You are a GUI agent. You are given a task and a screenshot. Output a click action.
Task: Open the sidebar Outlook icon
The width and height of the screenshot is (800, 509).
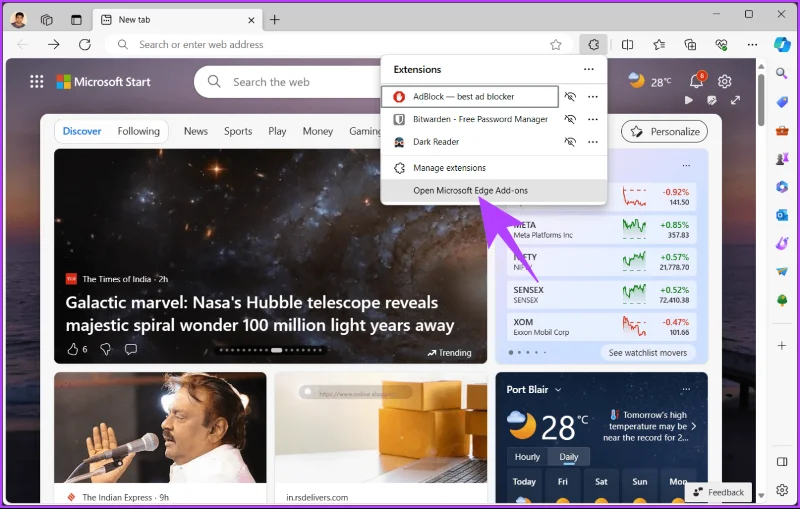coord(782,215)
